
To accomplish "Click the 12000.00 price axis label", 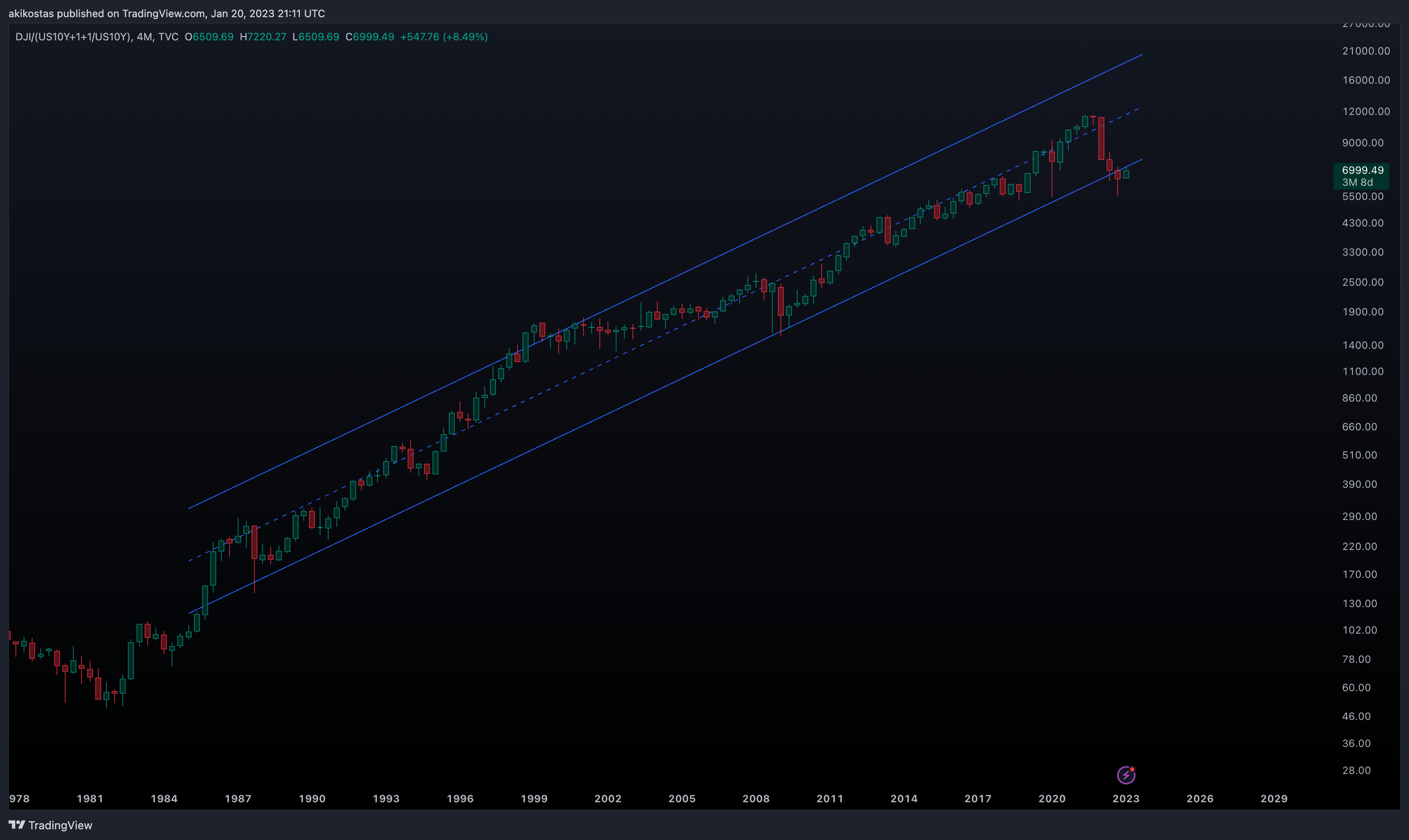I will pyautogui.click(x=1366, y=112).
